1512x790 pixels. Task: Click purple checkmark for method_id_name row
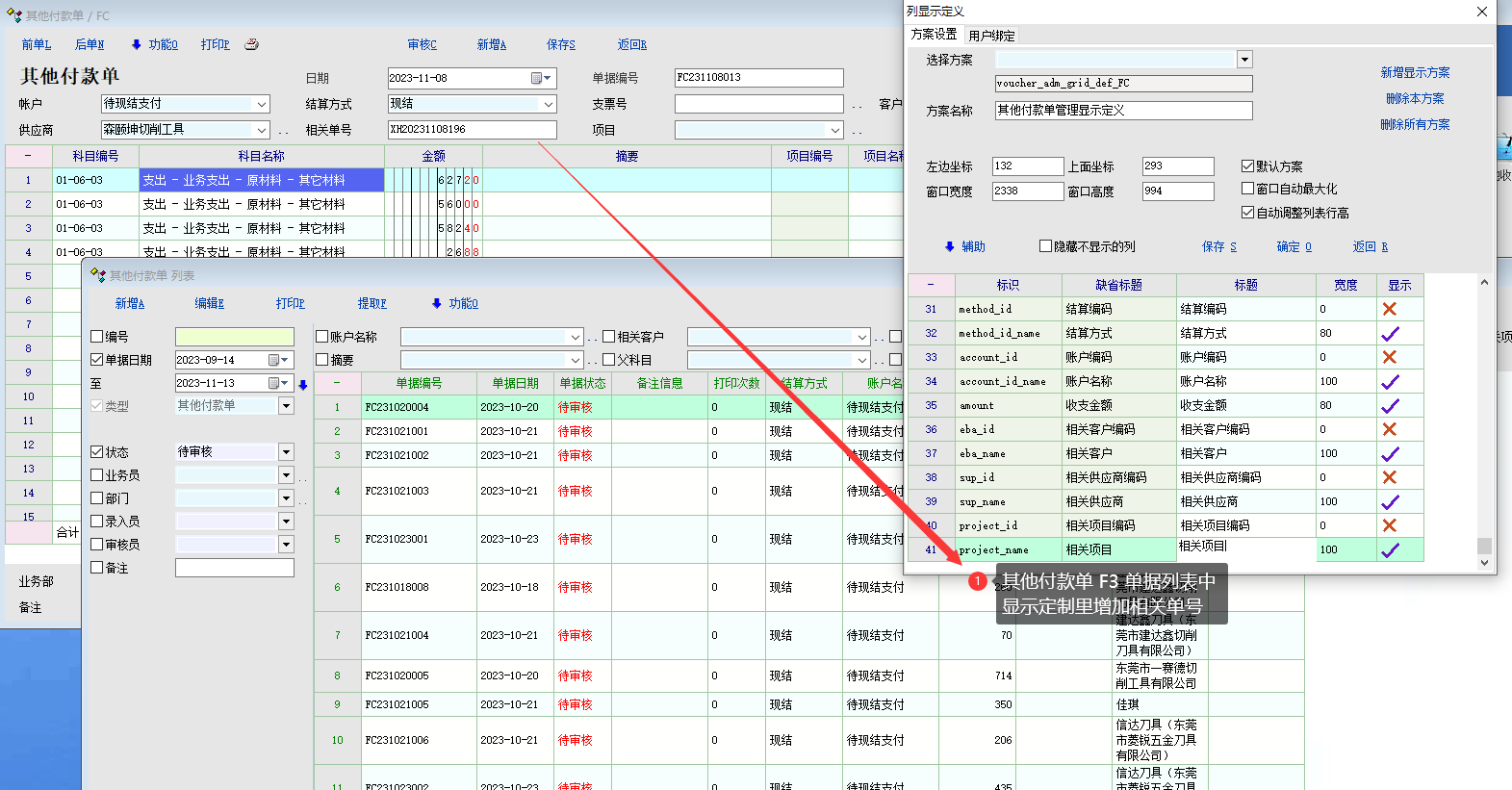1389,334
